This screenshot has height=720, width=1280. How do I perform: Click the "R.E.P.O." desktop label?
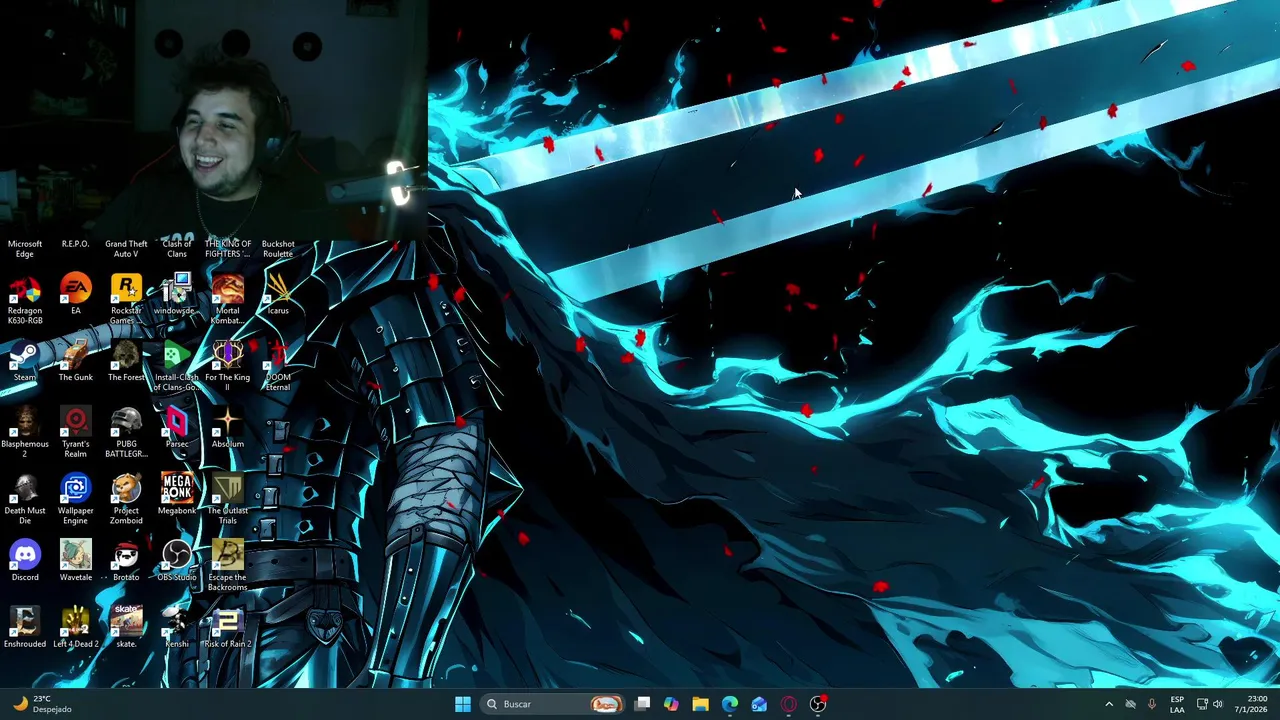click(x=75, y=244)
